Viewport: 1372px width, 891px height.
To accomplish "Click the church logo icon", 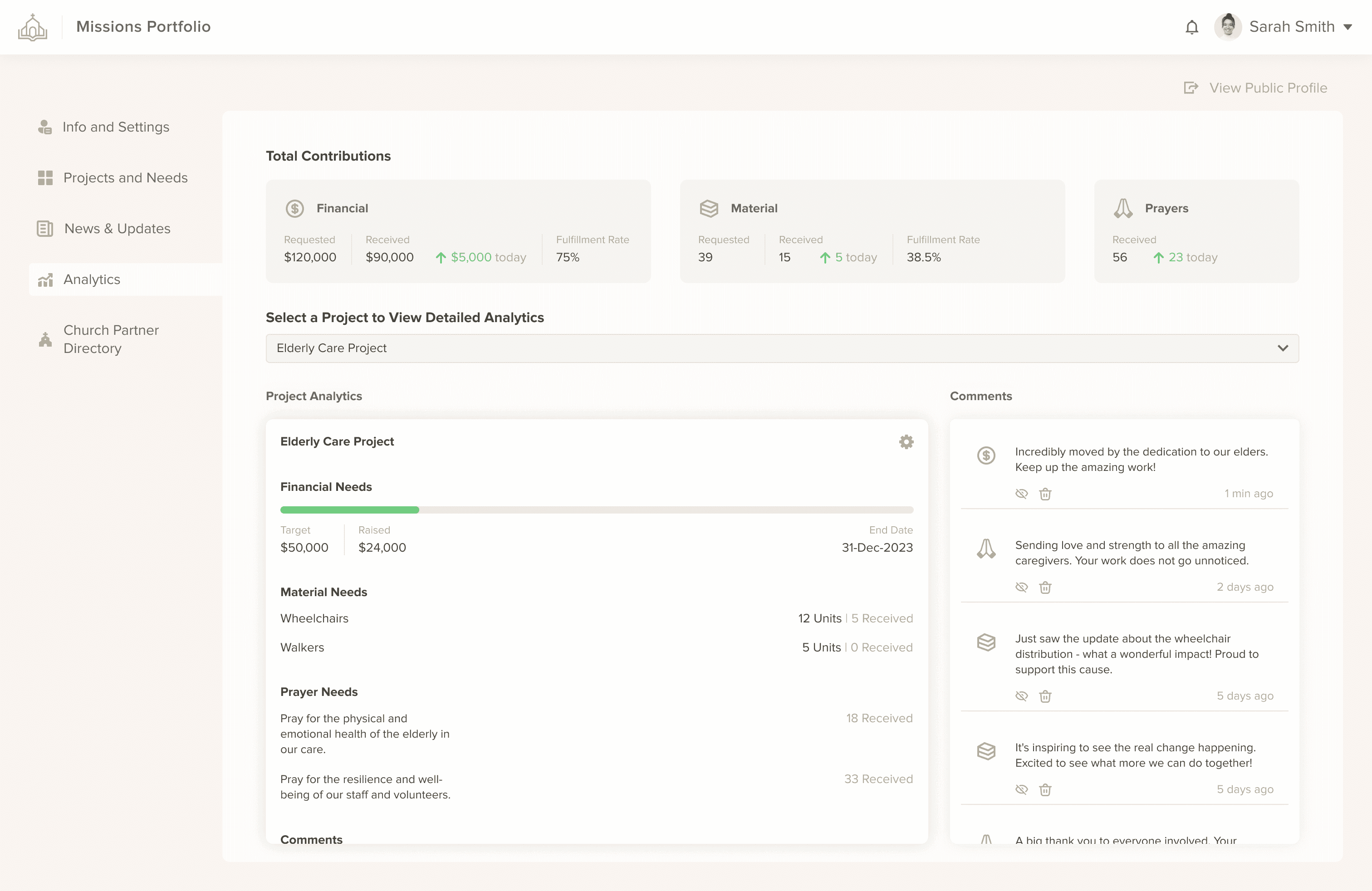I will [32, 27].
